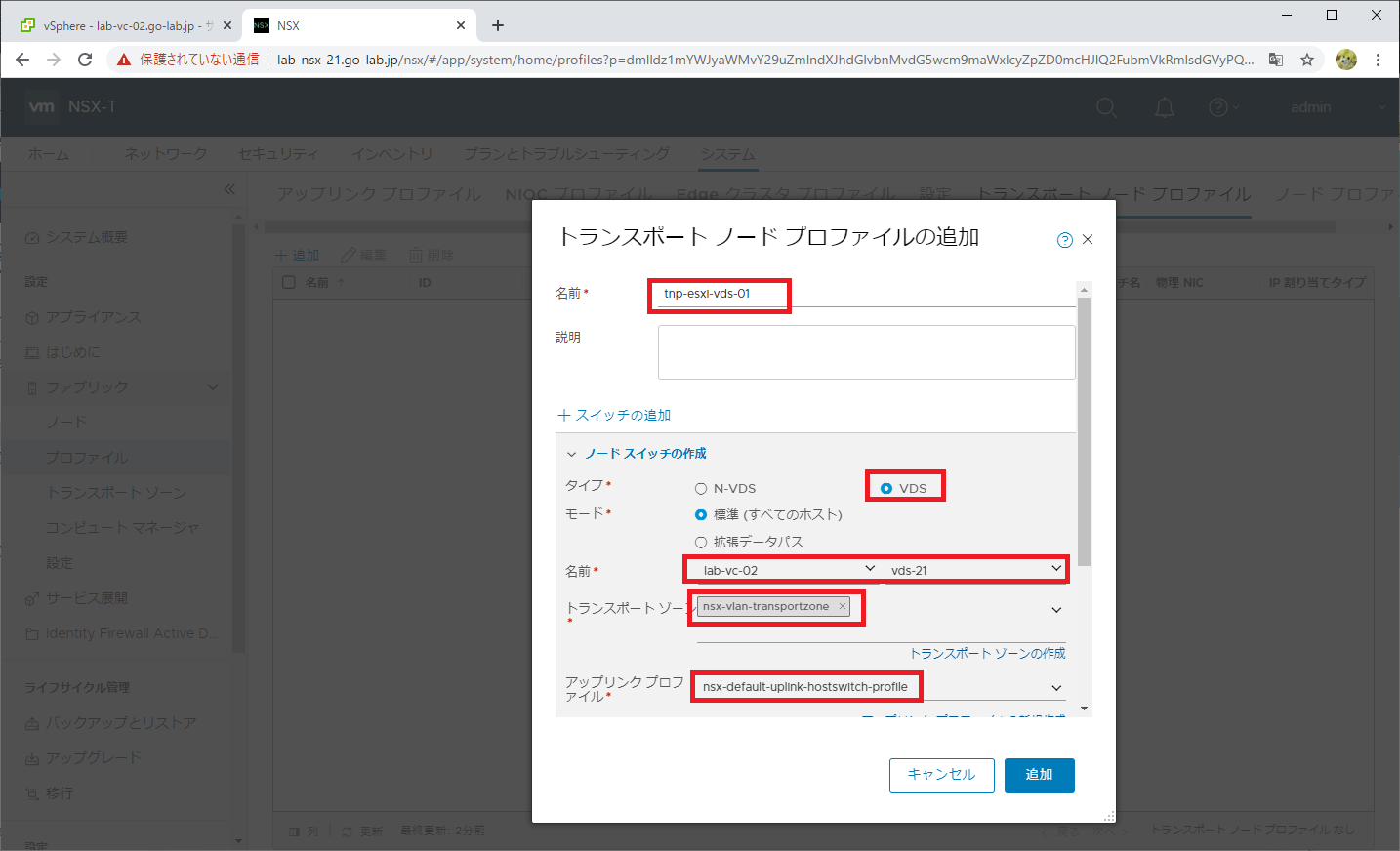
Task: Open the System top menu tab
Action: pos(727,154)
